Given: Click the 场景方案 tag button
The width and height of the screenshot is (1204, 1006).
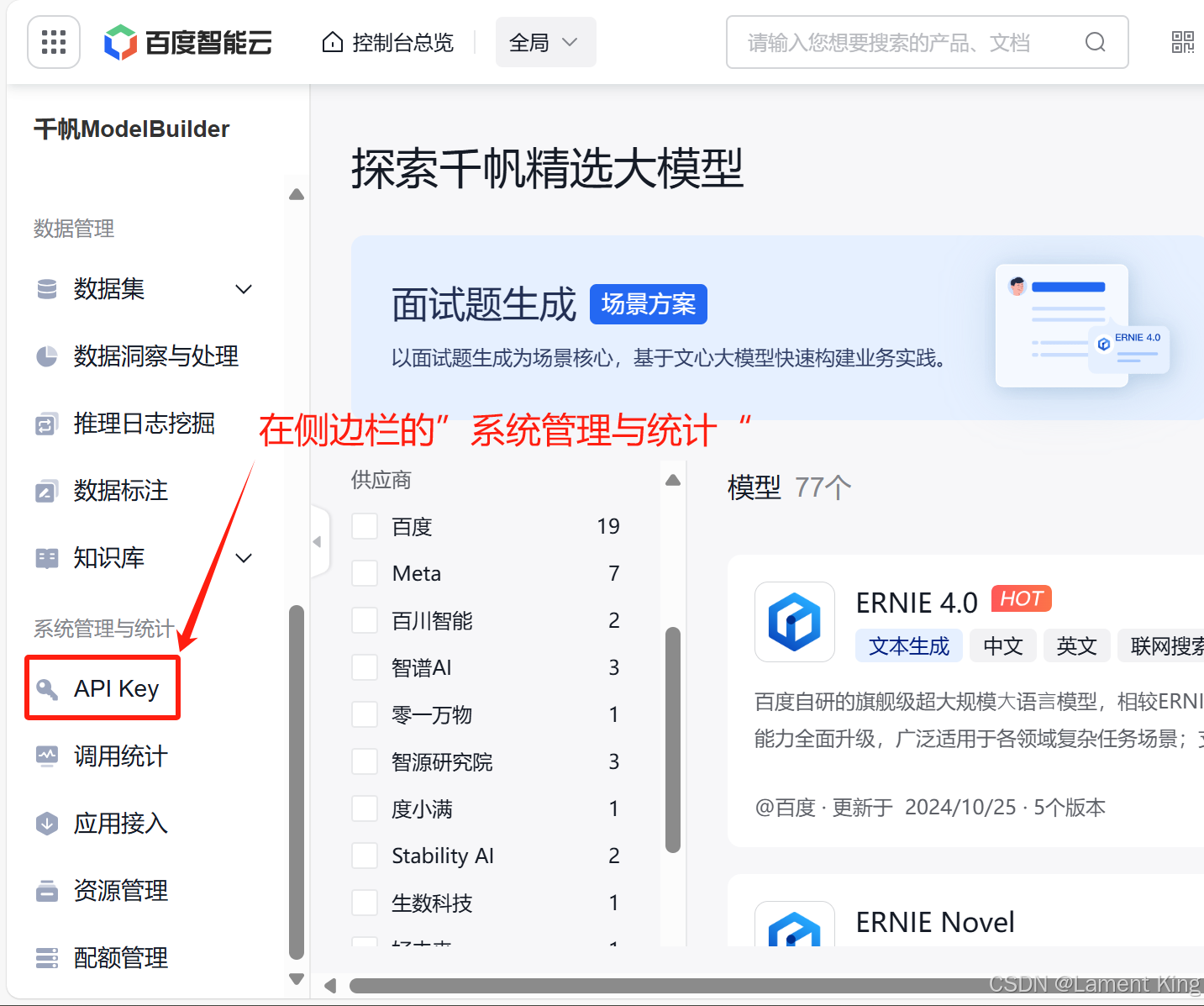Looking at the screenshot, I should pos(649,304).
